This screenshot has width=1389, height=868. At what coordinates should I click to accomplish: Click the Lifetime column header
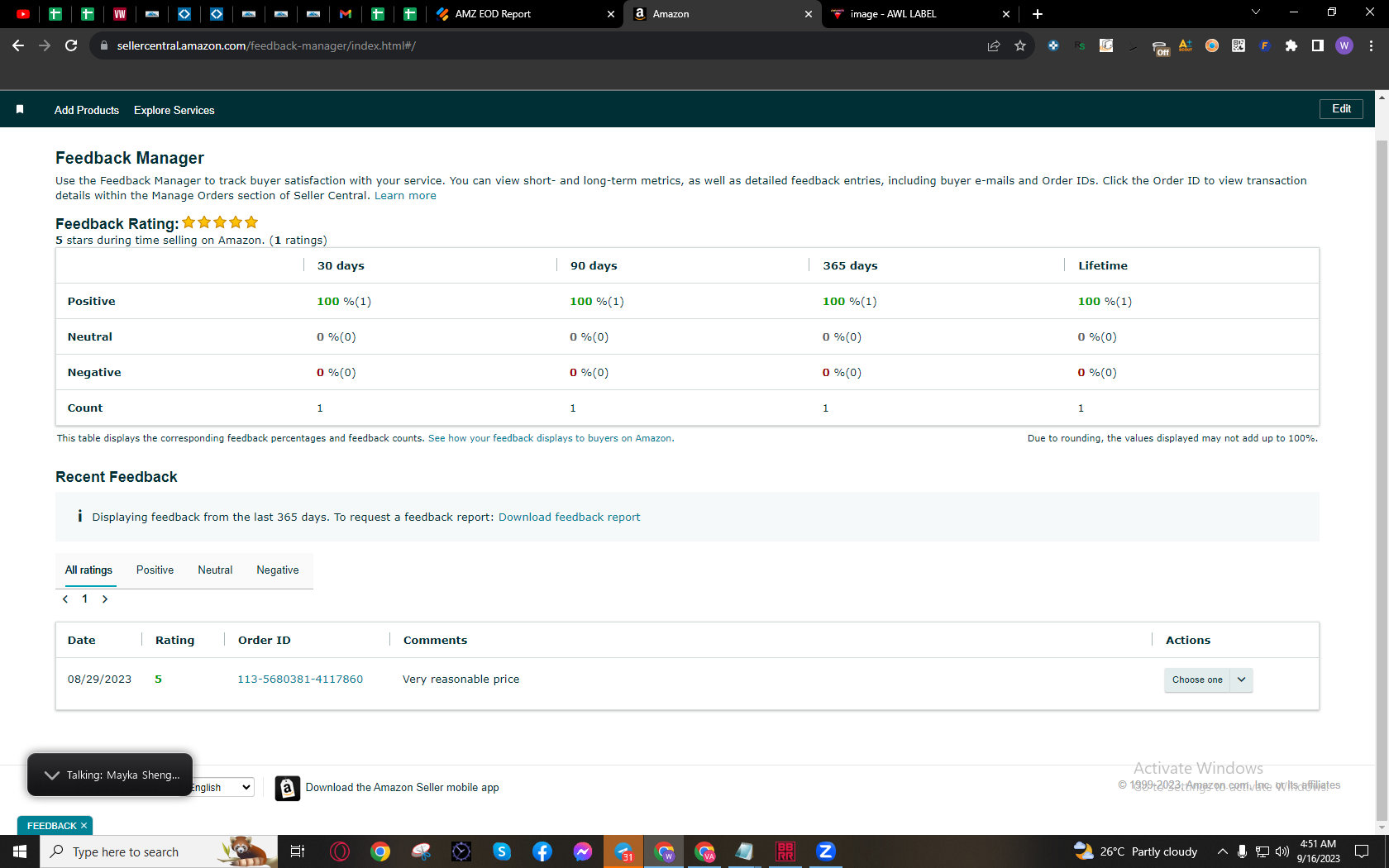click(1102, 266)
